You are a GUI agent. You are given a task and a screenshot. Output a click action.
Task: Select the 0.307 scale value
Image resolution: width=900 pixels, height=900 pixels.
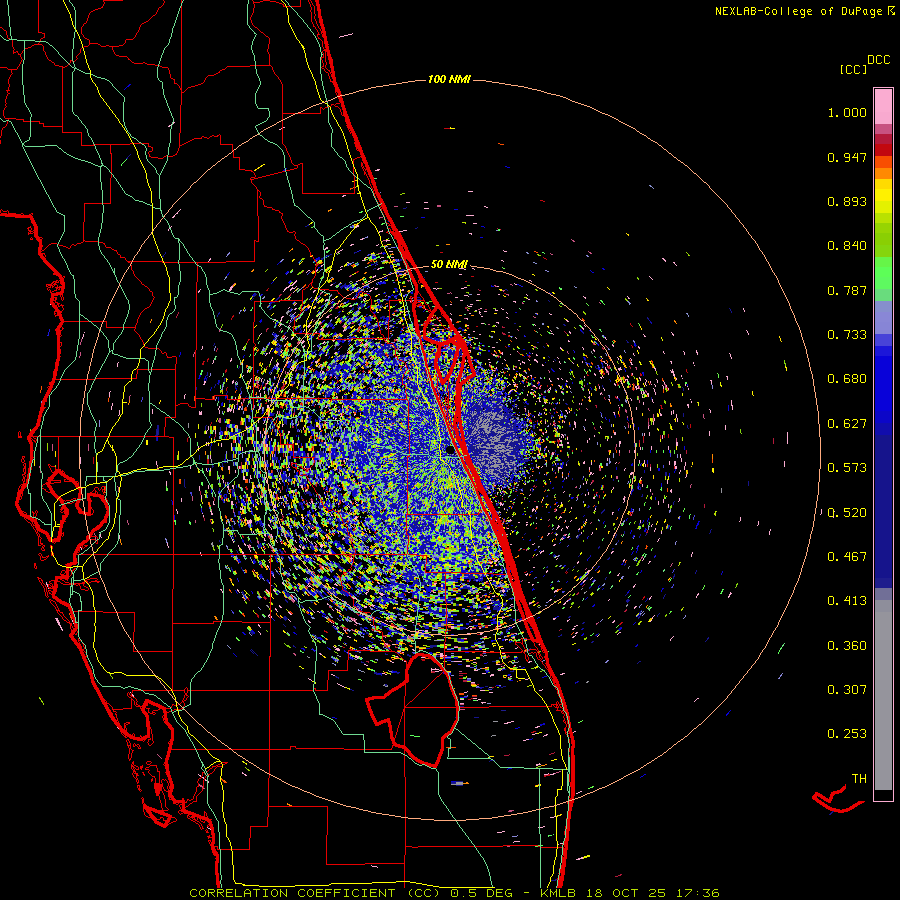click(x=847, y=690)
